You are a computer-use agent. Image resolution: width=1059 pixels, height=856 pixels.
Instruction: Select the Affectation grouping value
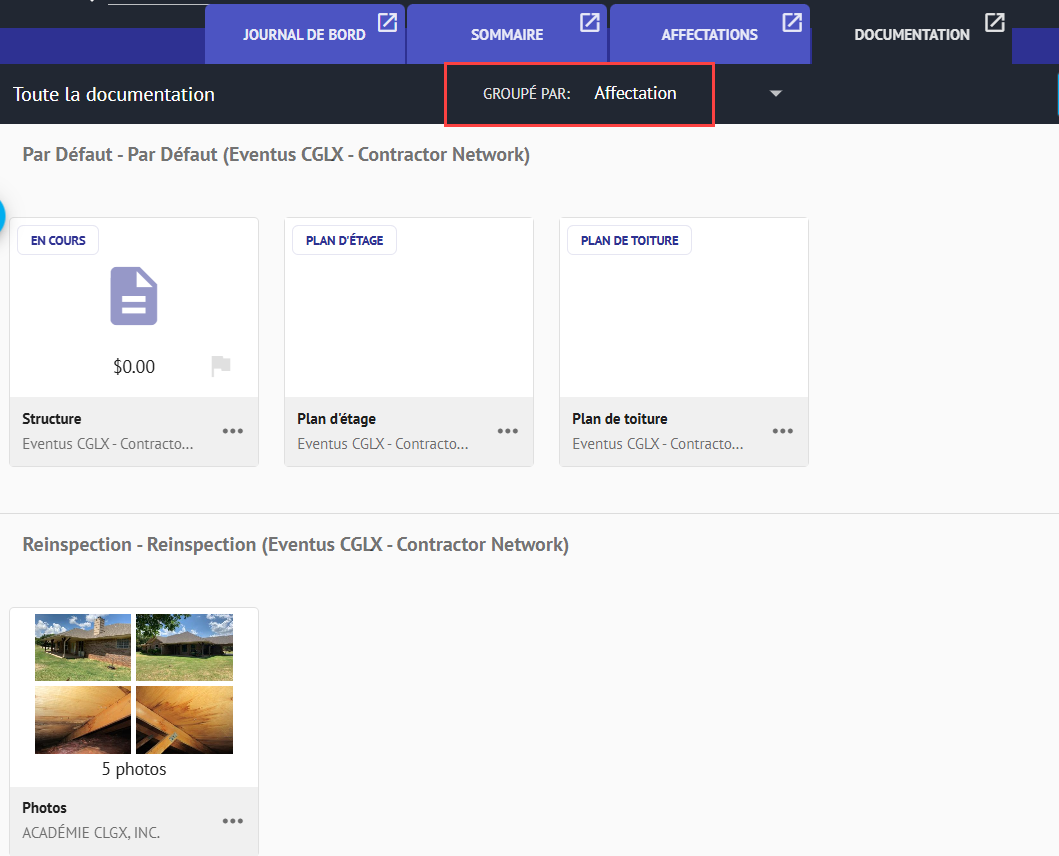point(635,93)
